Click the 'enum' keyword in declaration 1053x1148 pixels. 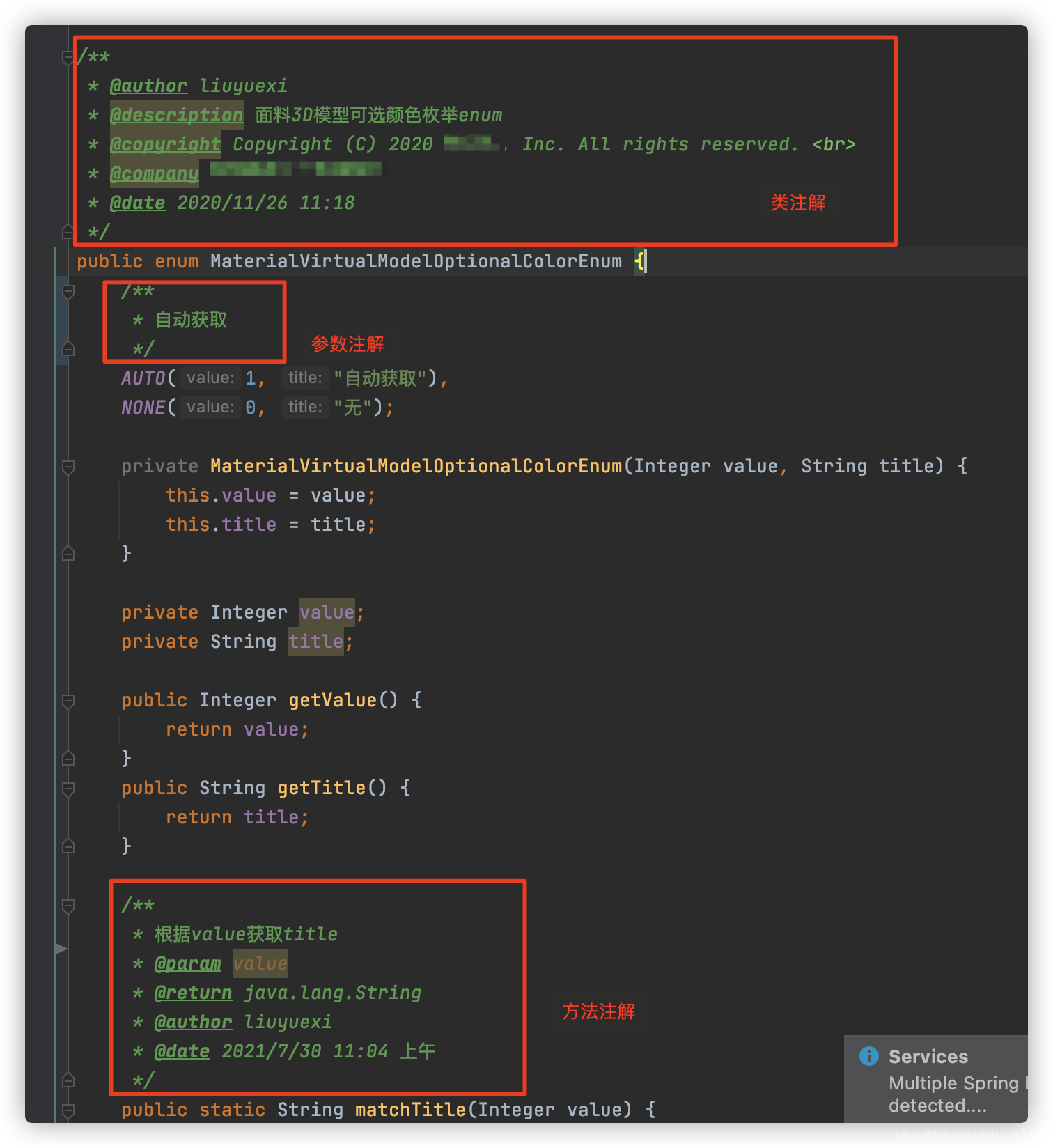(177, 261)
